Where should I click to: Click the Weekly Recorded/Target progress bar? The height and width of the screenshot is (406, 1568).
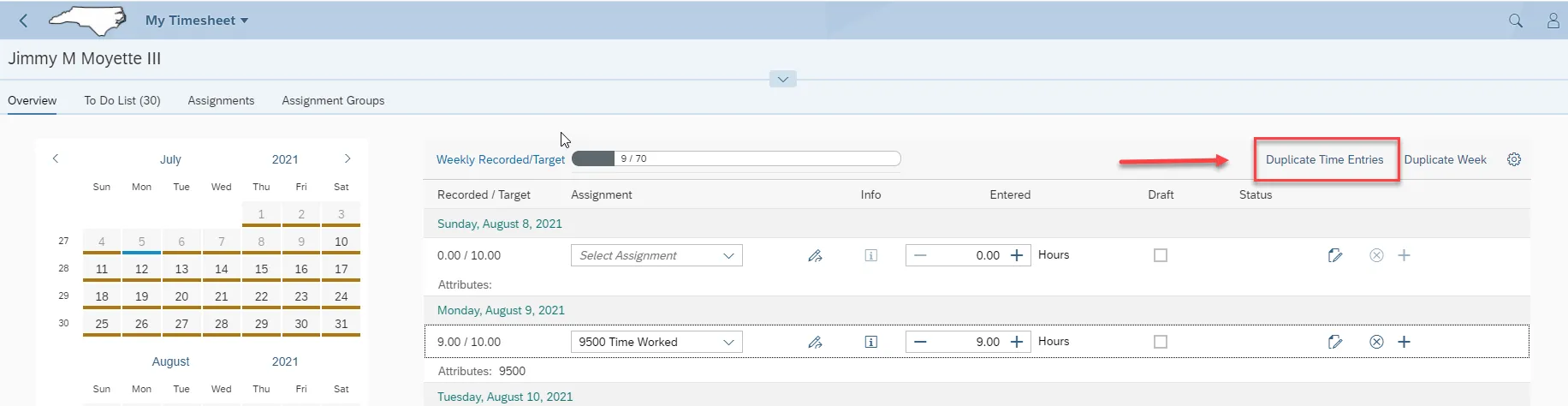736,158
